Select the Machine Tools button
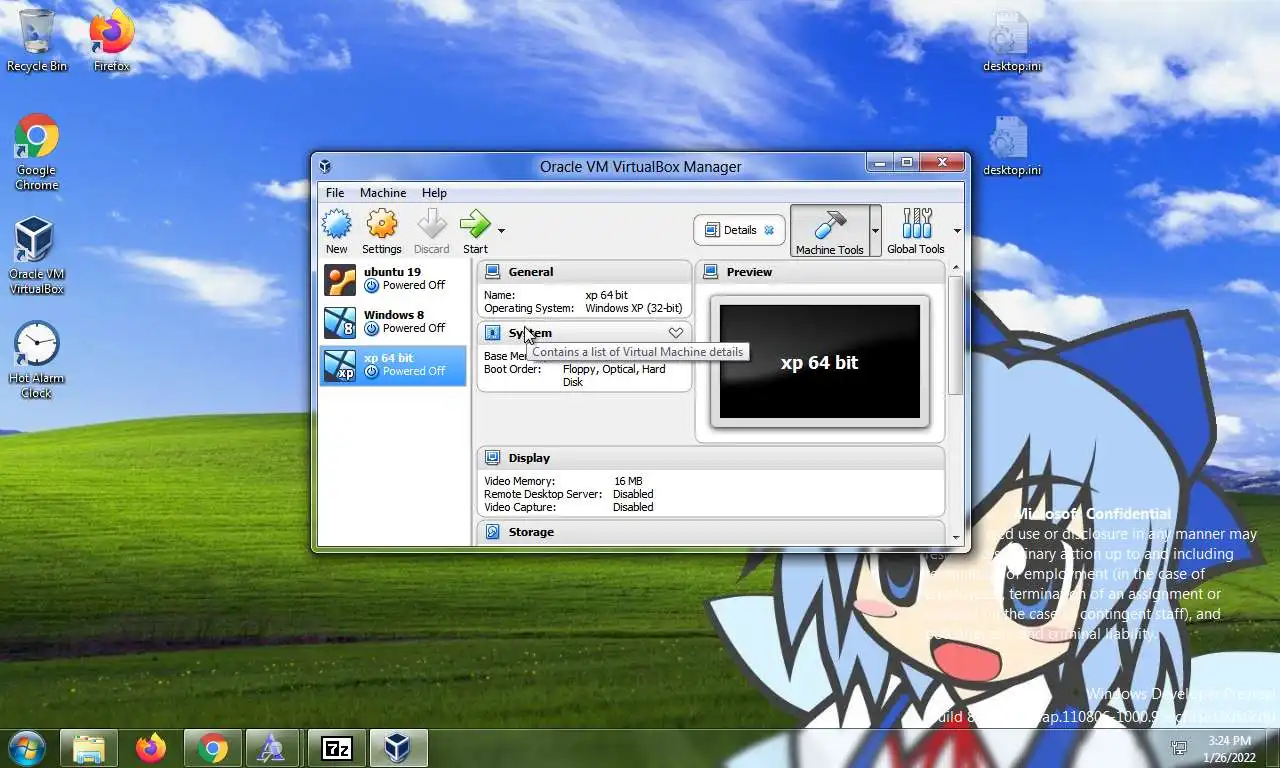1280x768 pixels. tap(829, 231)
